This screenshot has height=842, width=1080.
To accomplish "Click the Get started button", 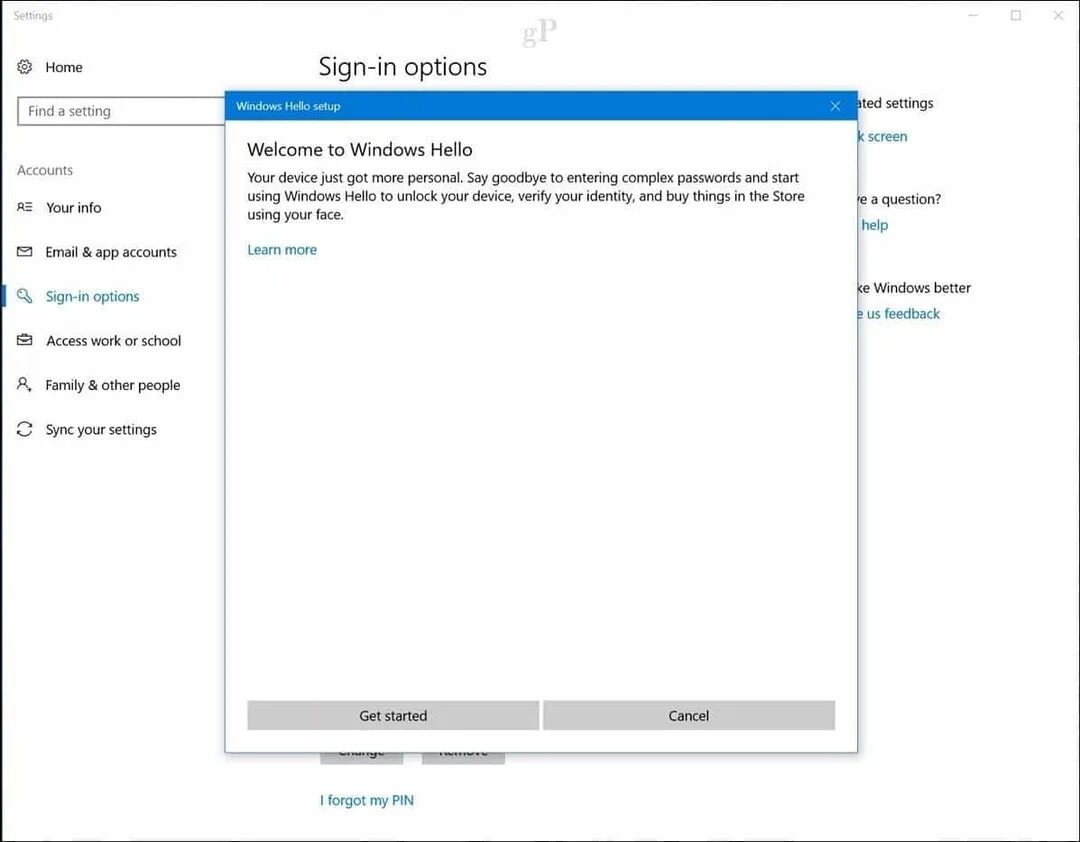I will tap(393, 715).
